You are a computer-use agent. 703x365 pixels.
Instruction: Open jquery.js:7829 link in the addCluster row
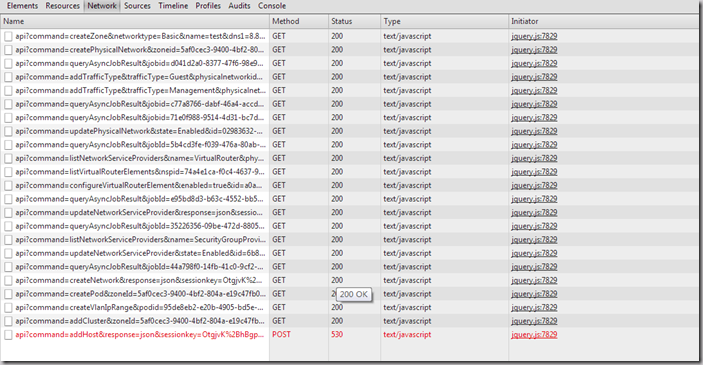(534, 321)
